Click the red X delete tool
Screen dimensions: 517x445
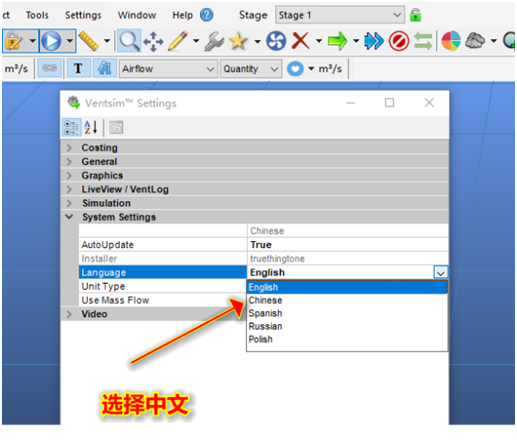coord(300,41)
